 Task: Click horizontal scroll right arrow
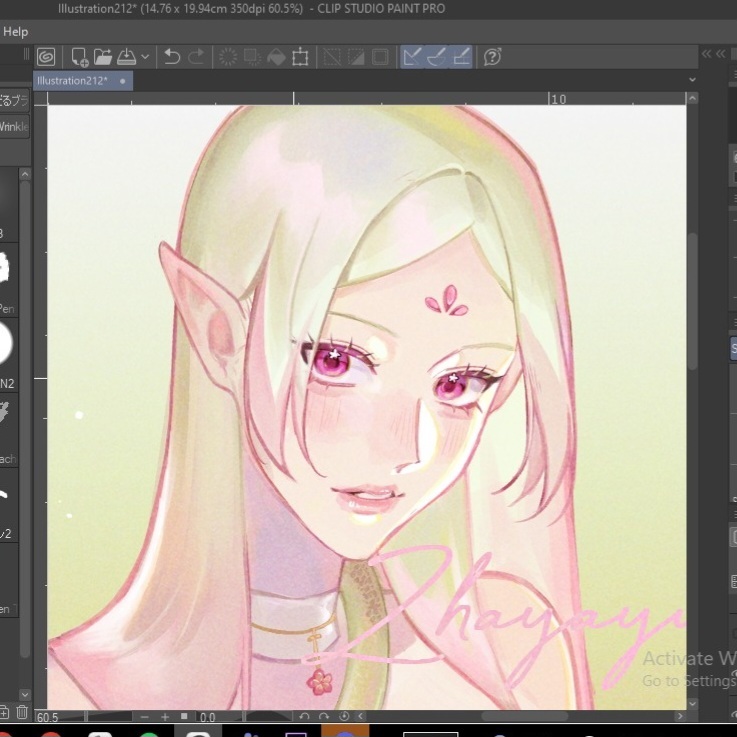680,716
